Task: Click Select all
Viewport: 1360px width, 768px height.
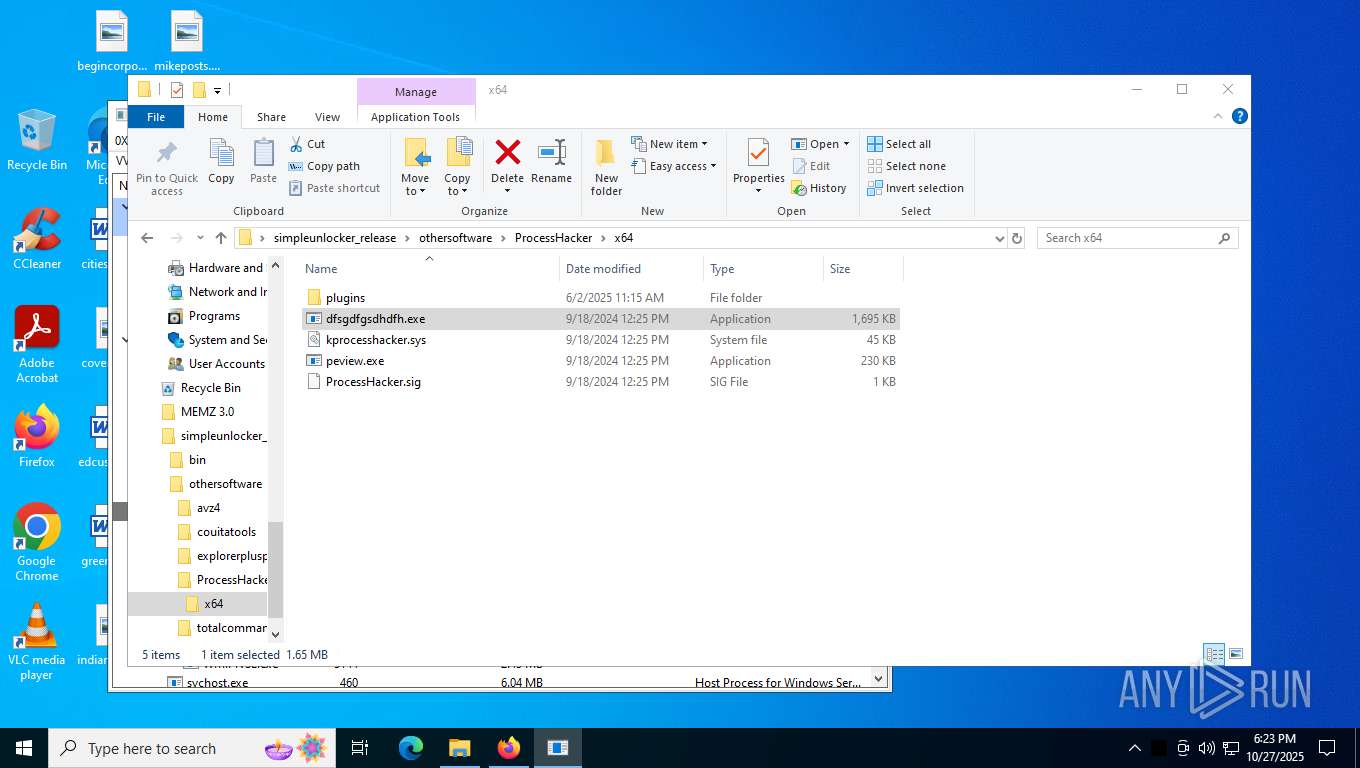Action: click(x=899, y=144)
